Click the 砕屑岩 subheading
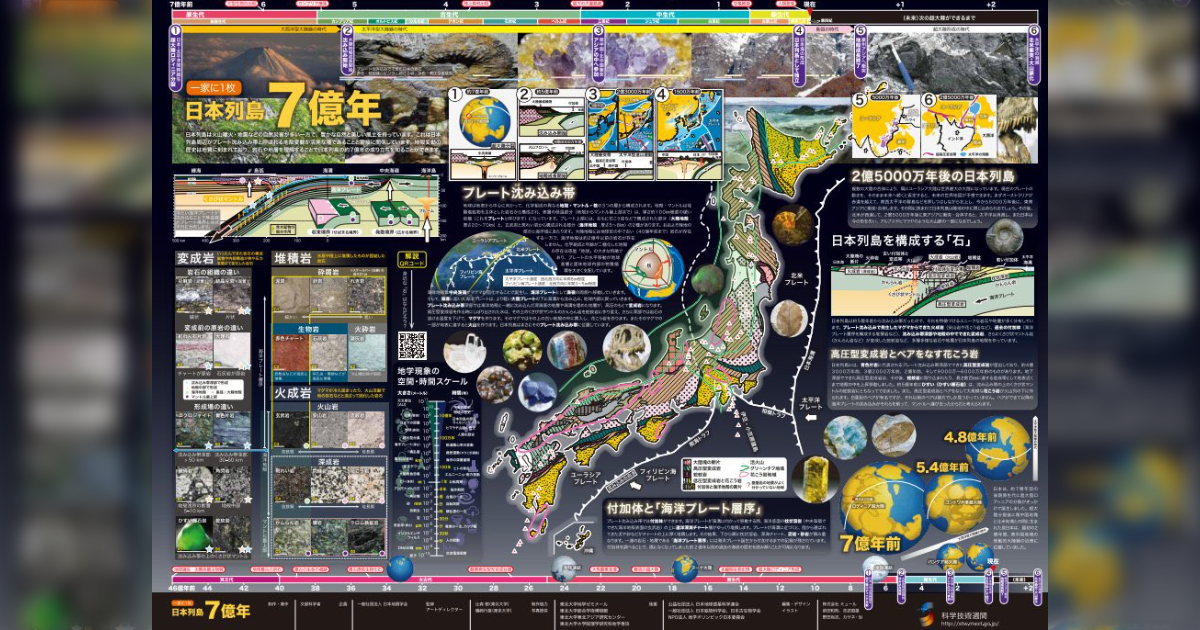The image size is (1200, 630). click(330, 270)
